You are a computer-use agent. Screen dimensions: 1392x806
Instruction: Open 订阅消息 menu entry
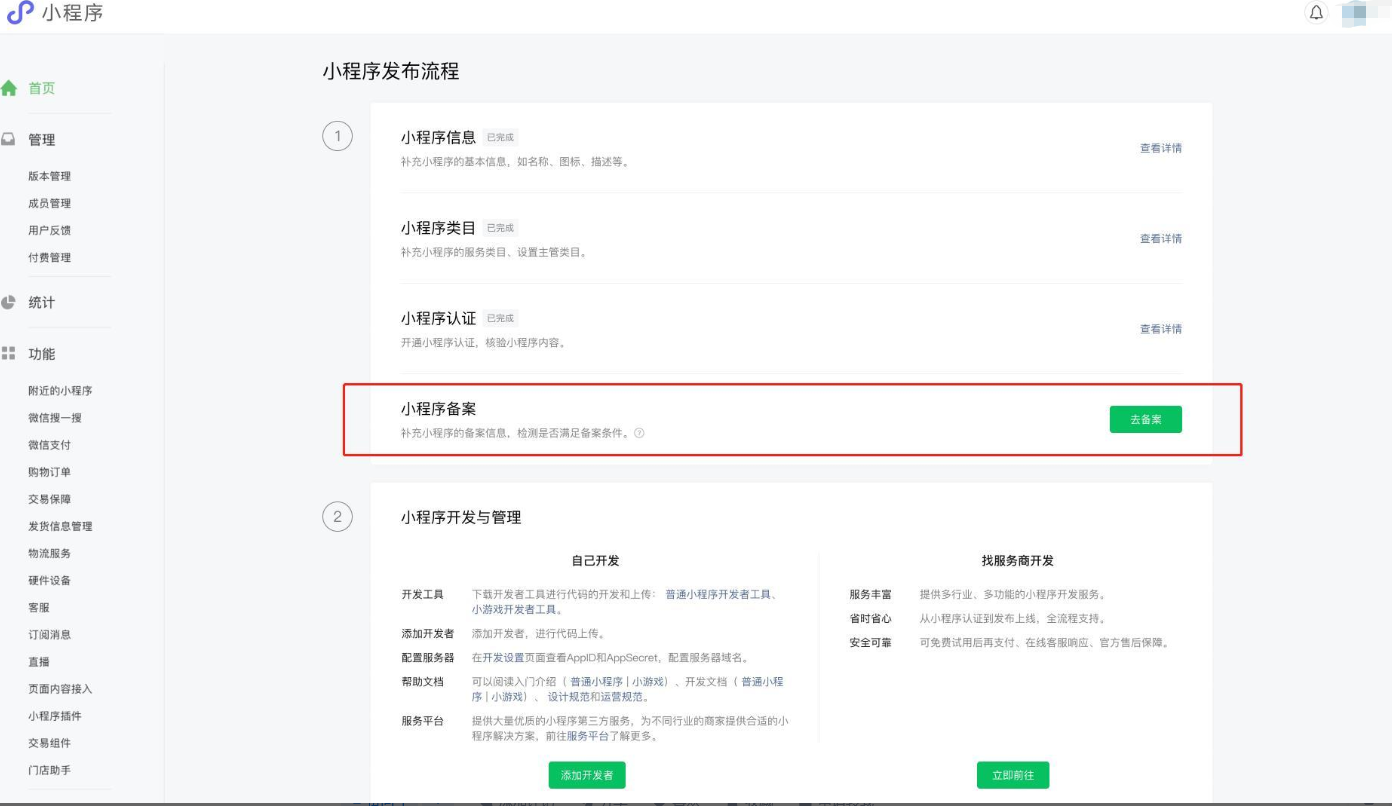[x=49, y=634]
